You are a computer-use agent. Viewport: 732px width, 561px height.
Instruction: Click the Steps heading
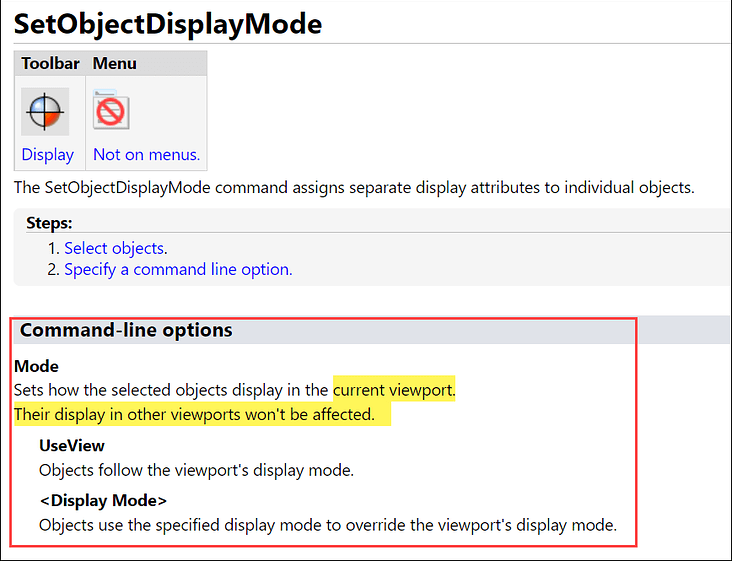(x=49, y=223)
